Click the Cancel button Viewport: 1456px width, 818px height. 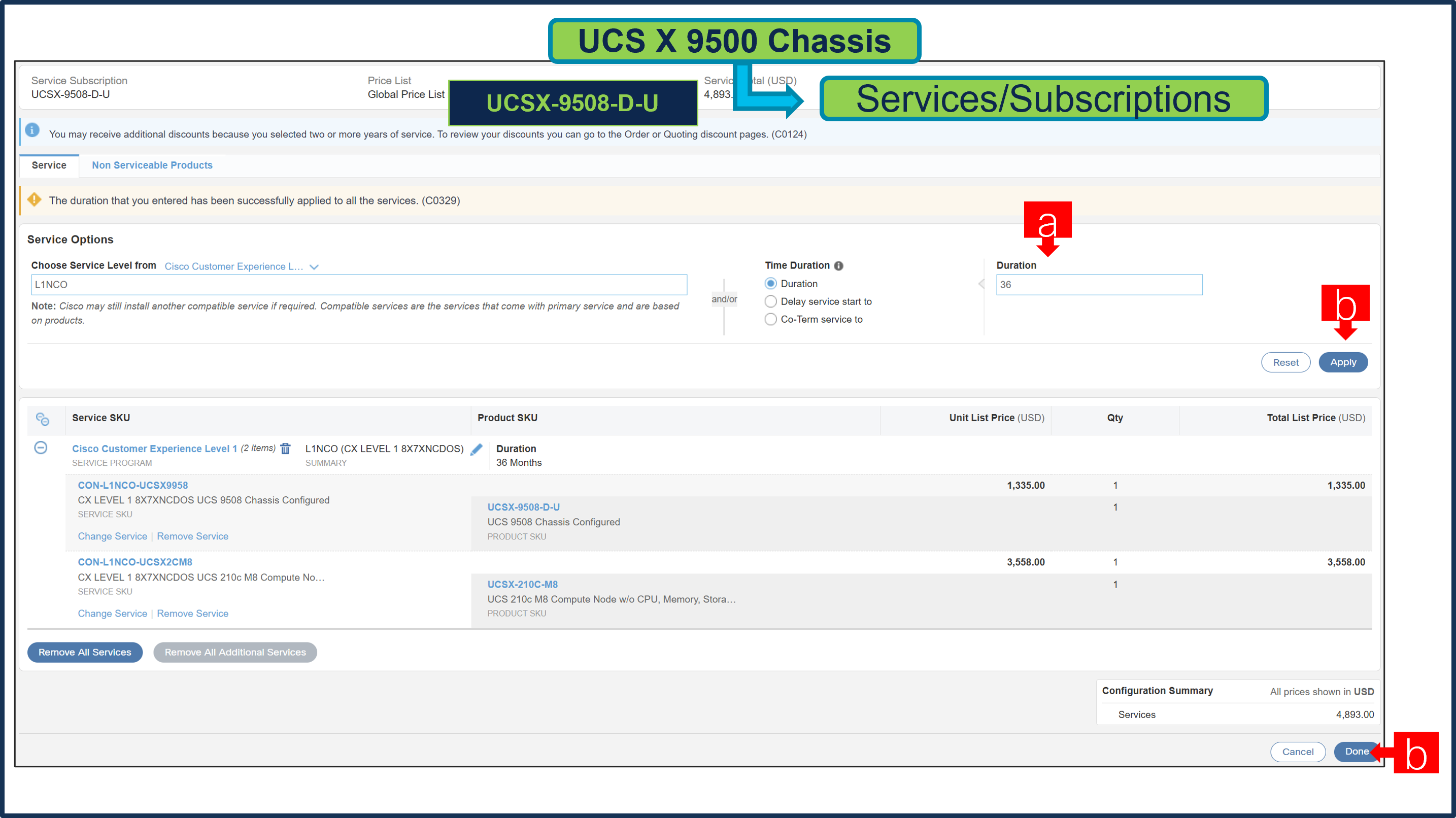tap(1298, 752)
